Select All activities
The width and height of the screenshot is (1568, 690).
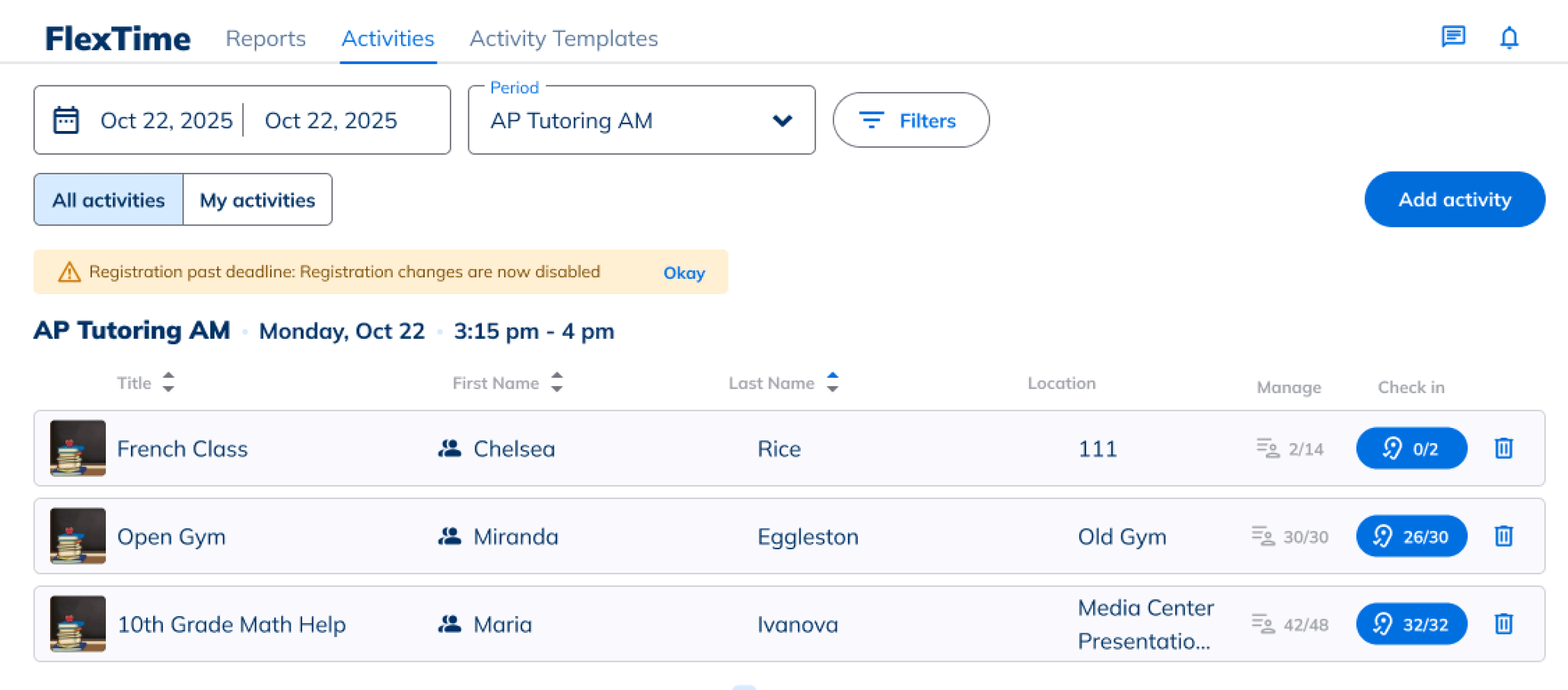[x=107, y=200]
